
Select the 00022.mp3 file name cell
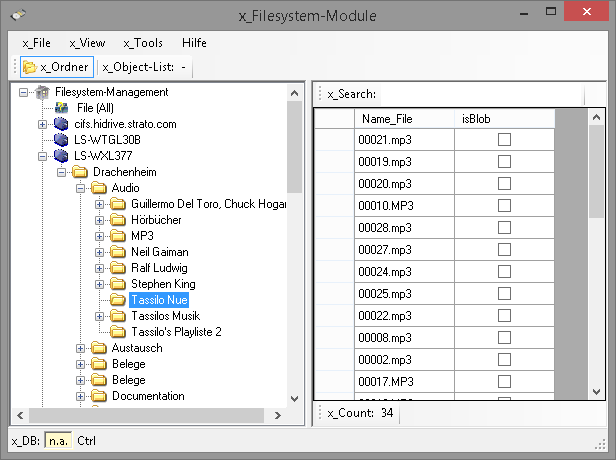[x=404, y=315]
